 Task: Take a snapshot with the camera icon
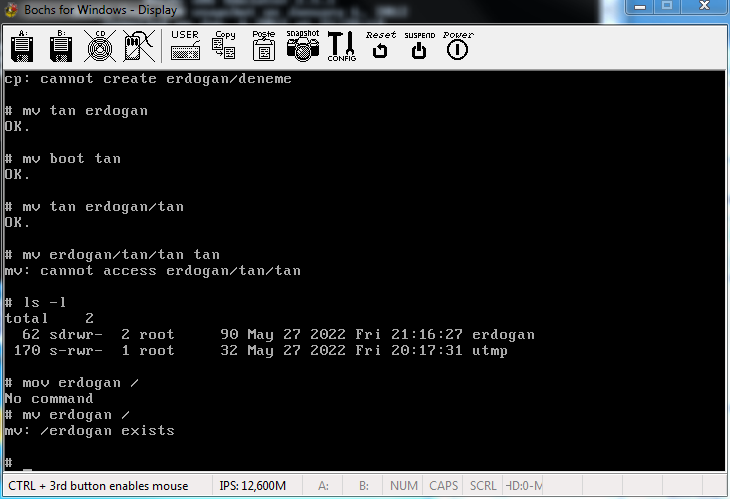(303, 46)
